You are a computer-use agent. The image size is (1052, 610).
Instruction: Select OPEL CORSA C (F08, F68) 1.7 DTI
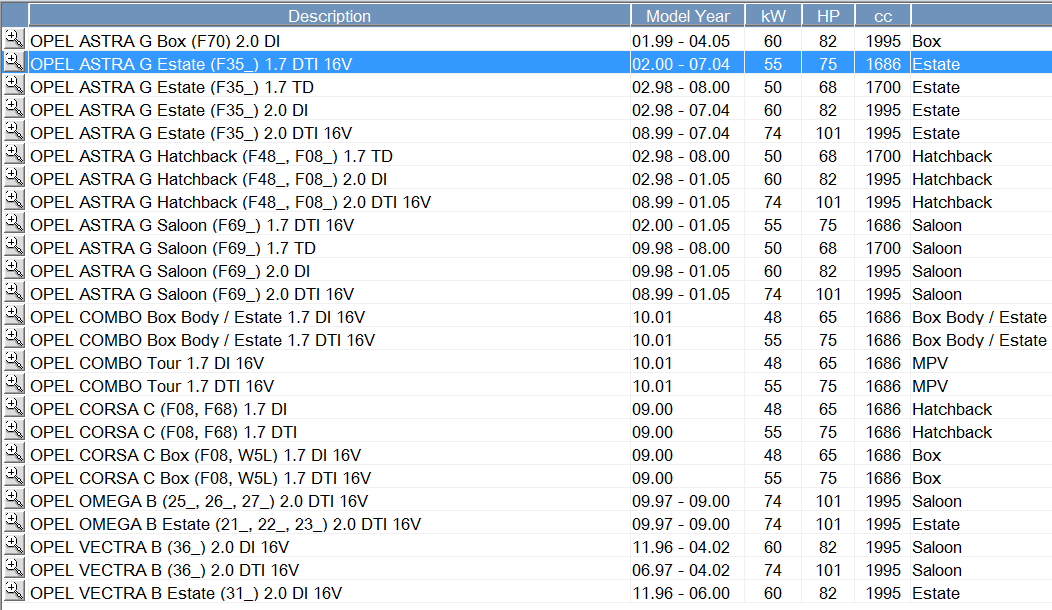tap(164, 432)
